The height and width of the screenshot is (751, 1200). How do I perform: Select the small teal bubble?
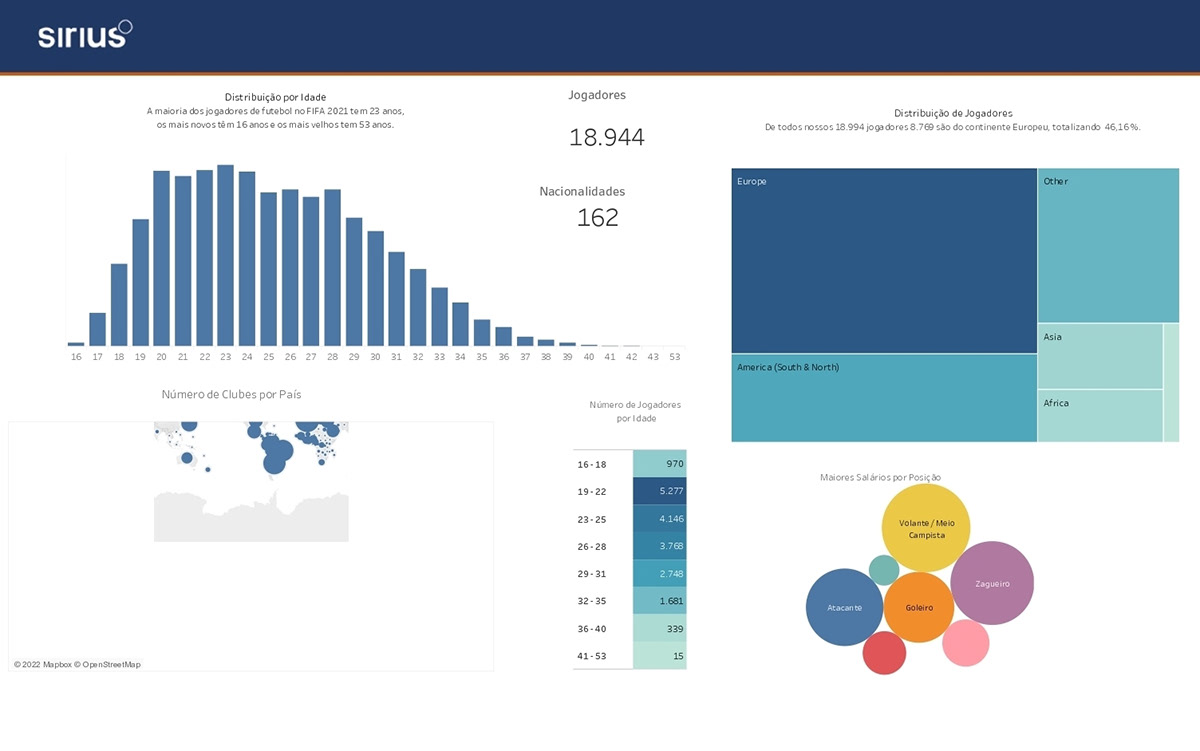coord(884,570)
